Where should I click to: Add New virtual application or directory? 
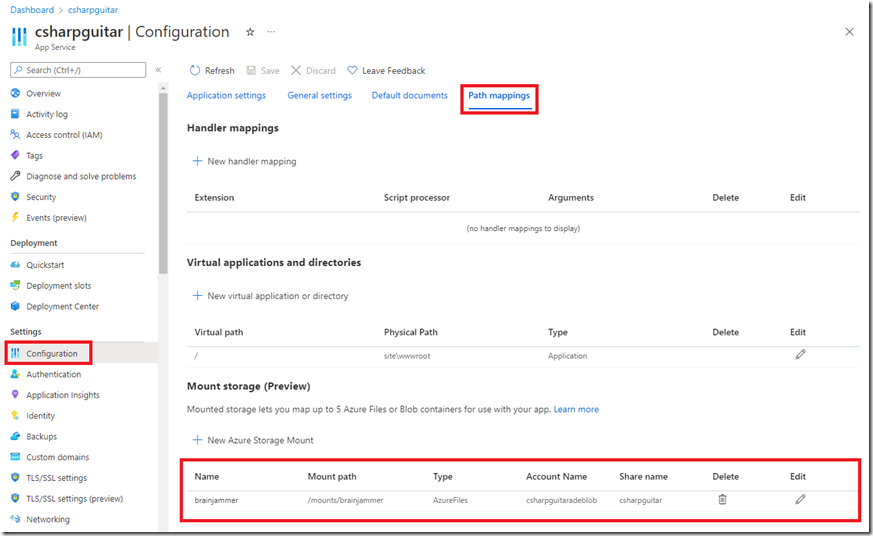point(270,296)
